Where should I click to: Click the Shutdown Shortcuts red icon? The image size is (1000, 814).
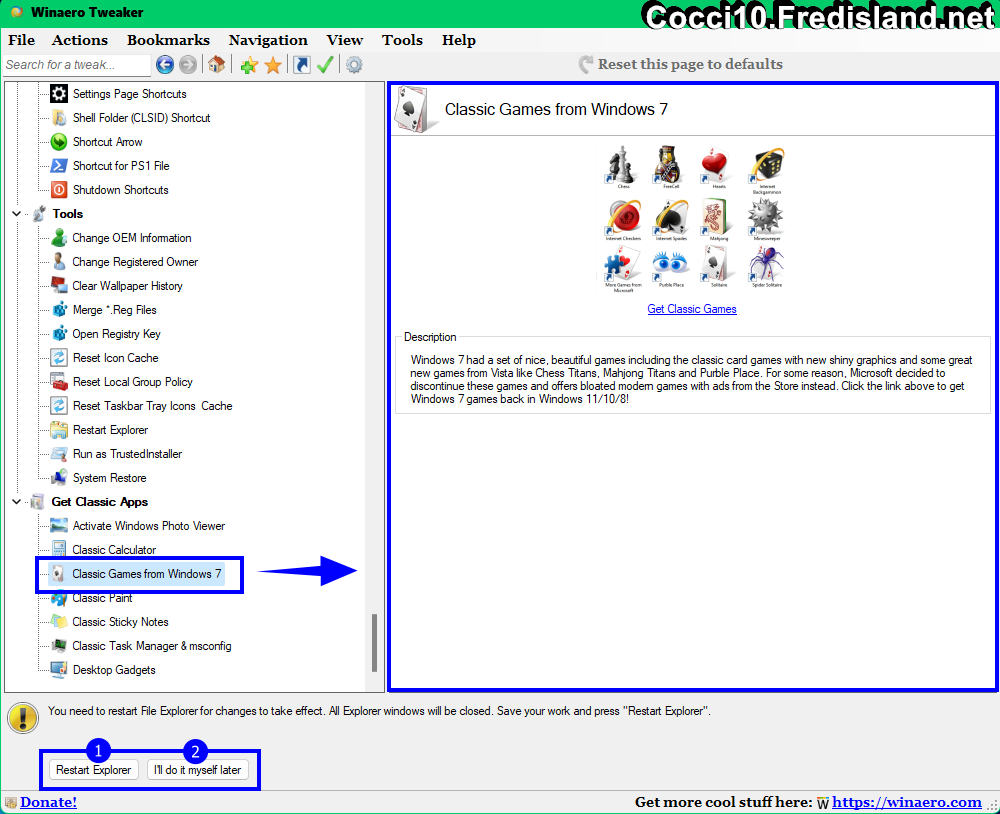[x=59, y=189]
